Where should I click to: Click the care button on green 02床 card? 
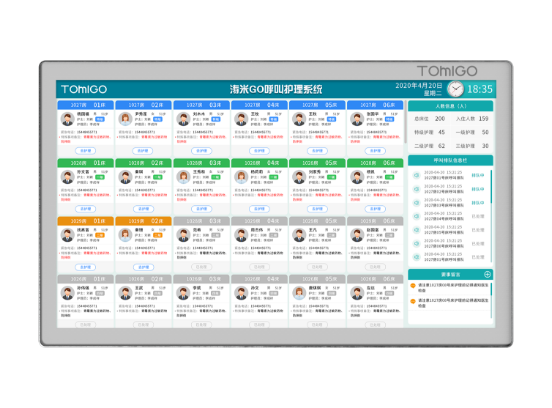click(143, 209)
